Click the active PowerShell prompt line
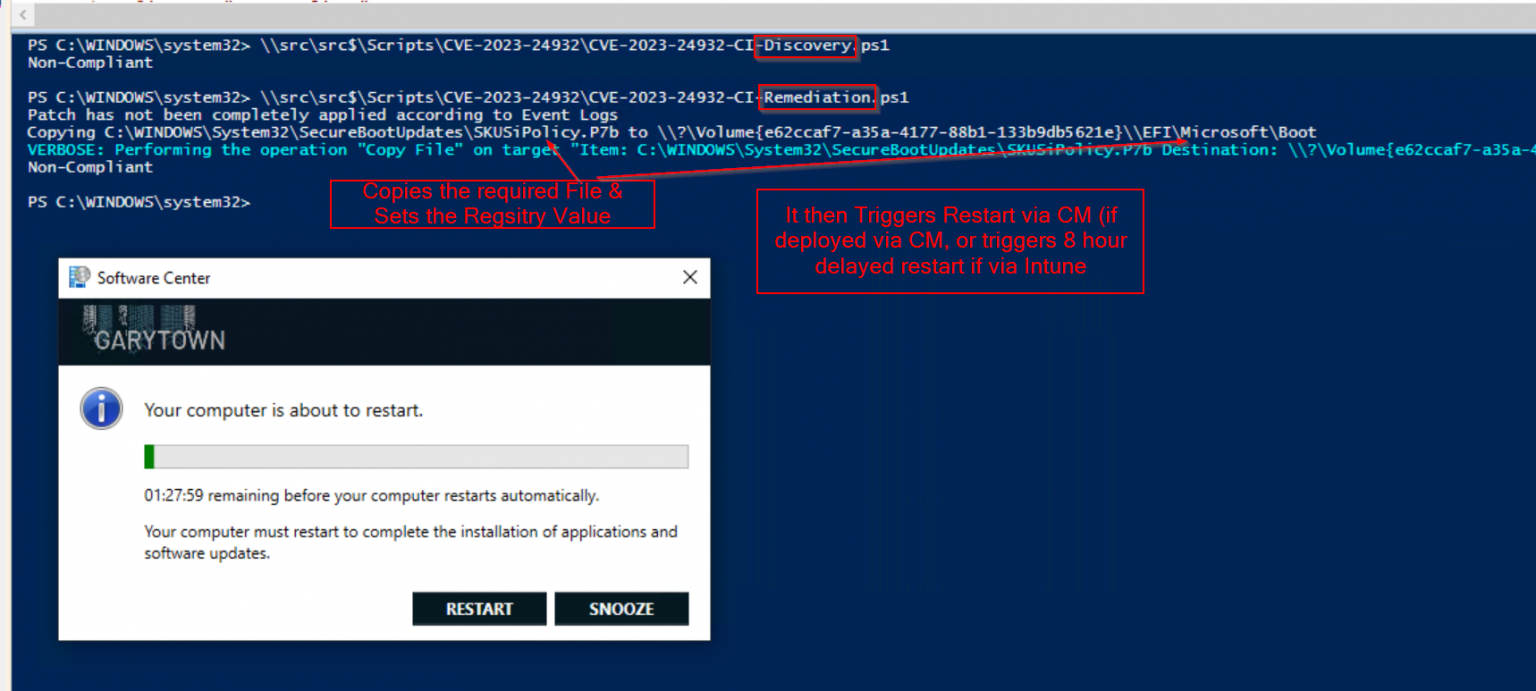 (x=140, y=202)
